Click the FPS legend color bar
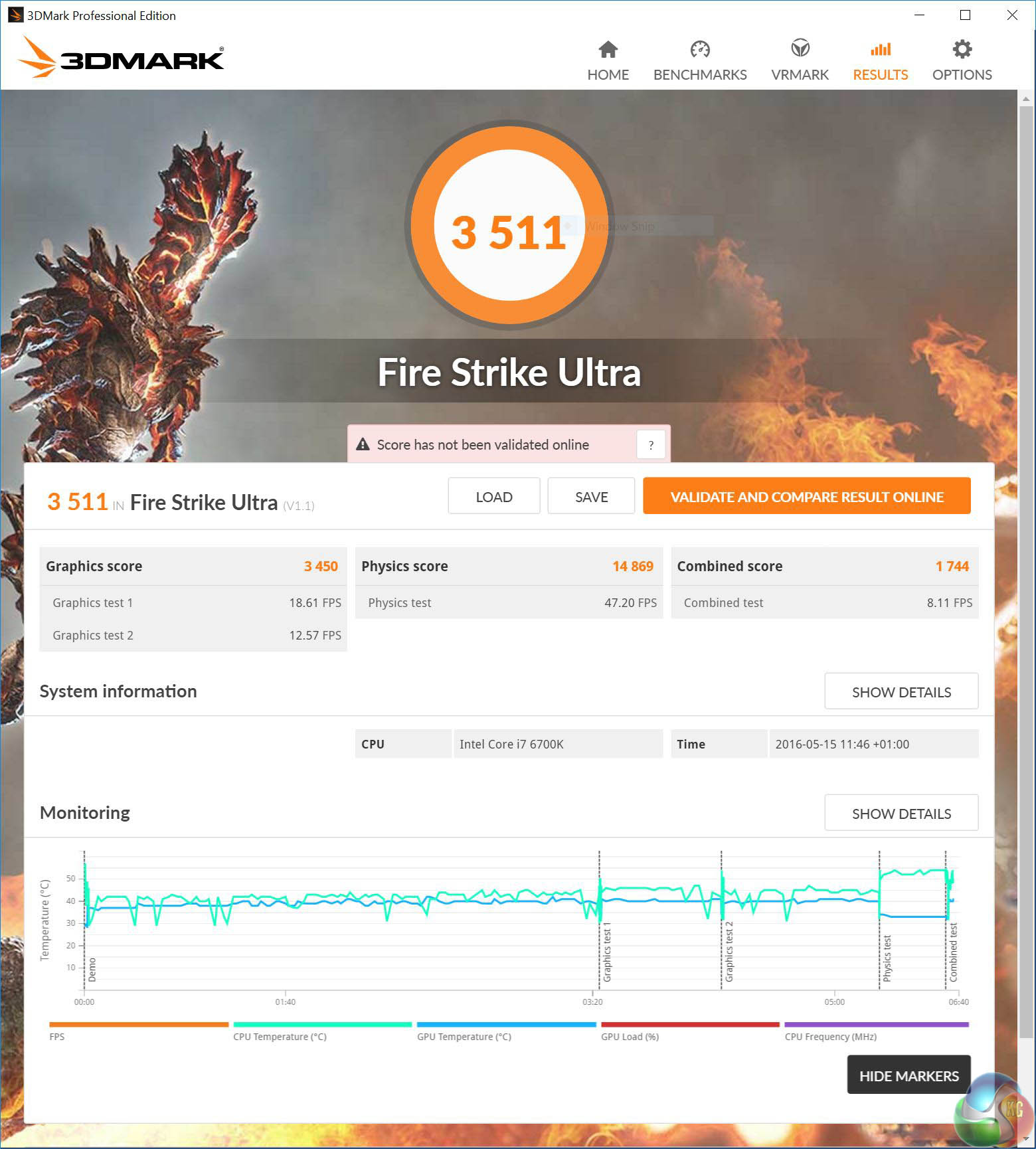This screenshot has height=1149, width=1036. coord(139,1024)
